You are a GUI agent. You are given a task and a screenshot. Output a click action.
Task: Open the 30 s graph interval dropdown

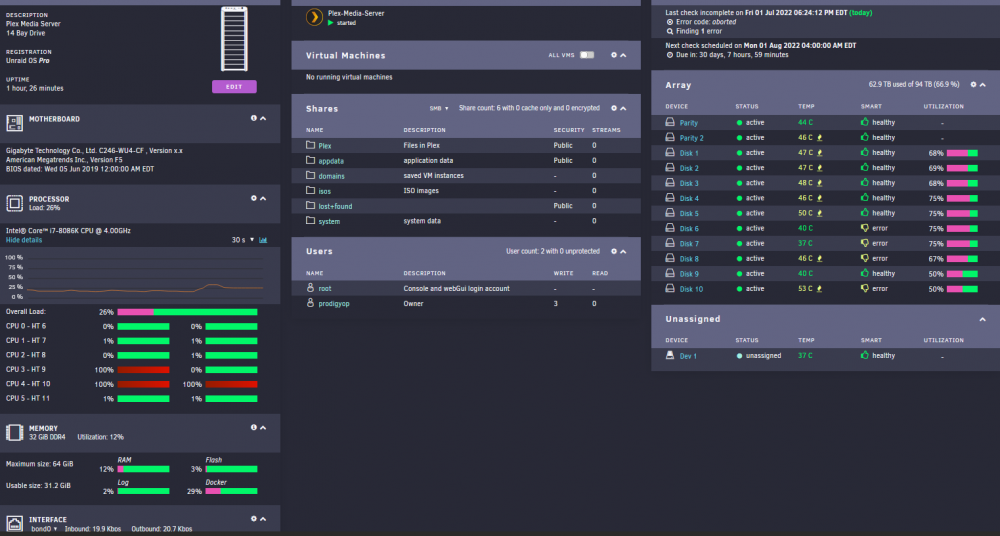[x=243, y=240]
